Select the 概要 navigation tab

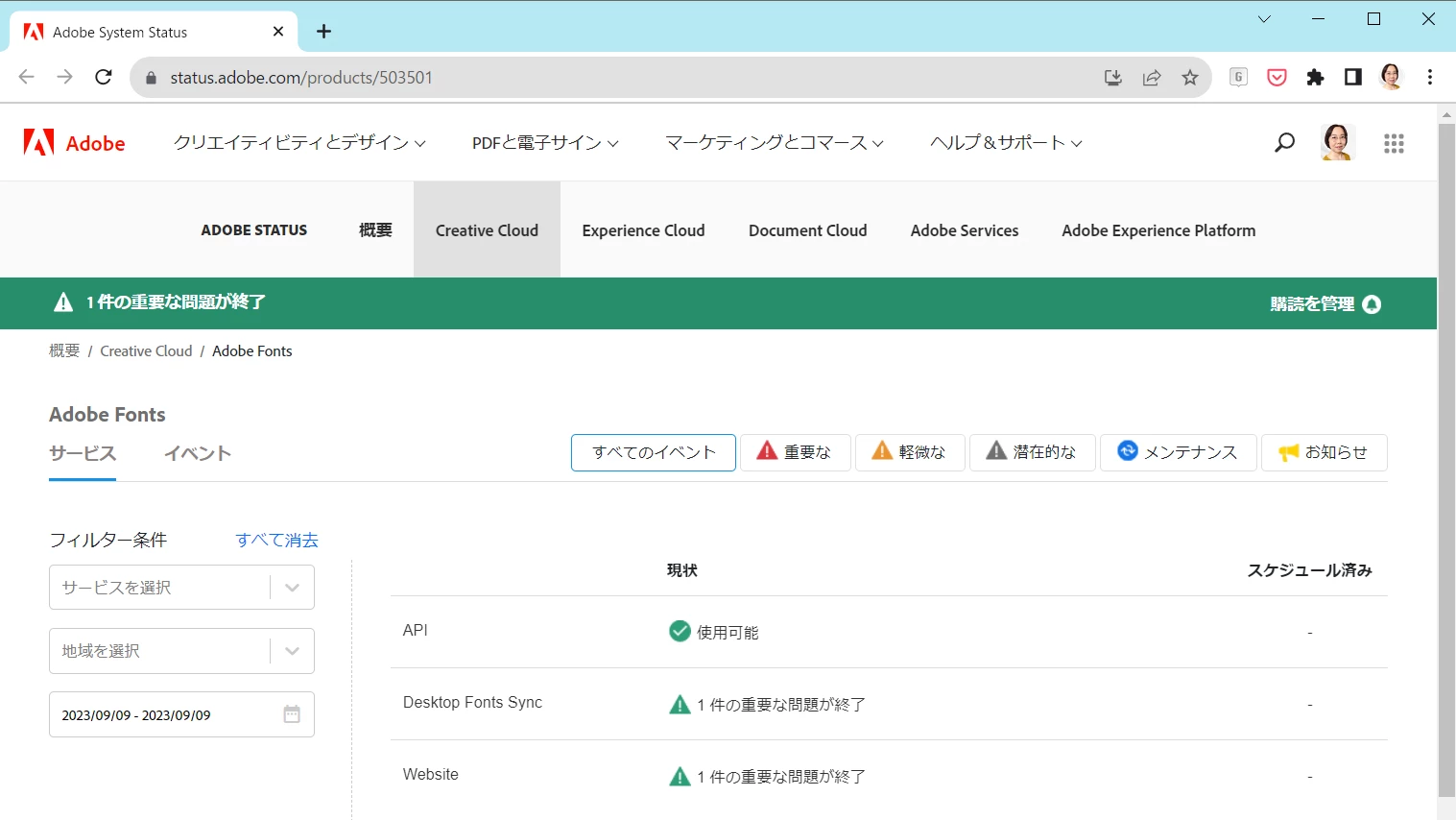tap(375, 230)
